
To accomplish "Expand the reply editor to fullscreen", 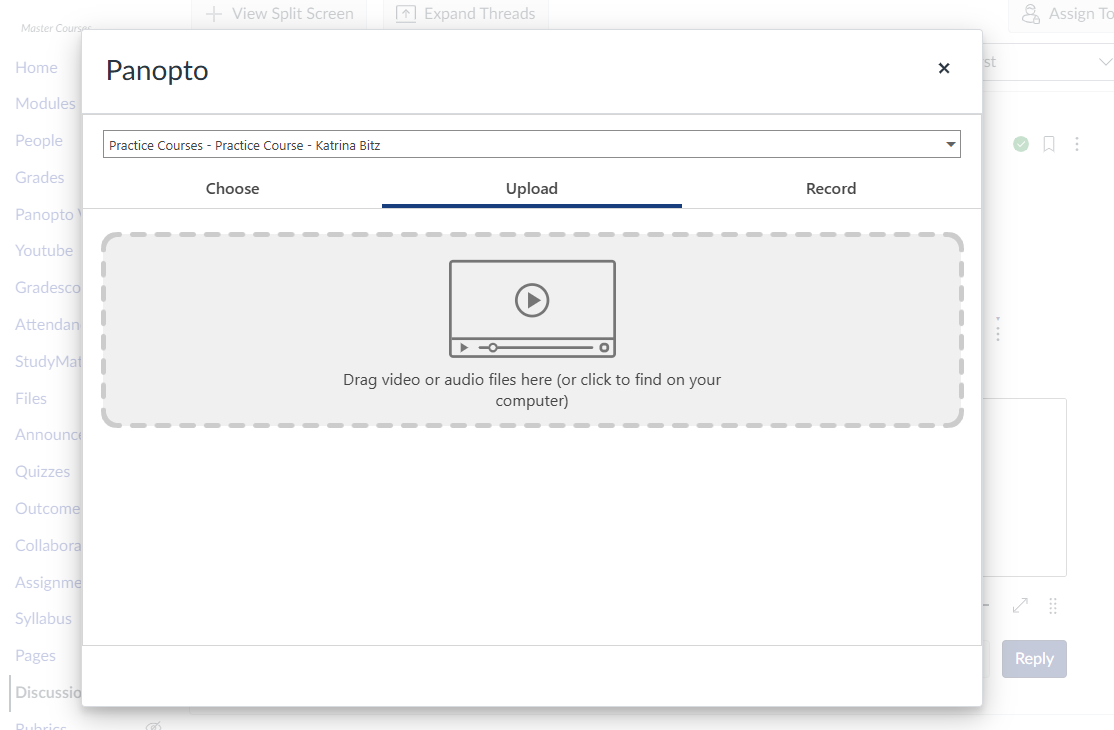I will (1019, 606).
